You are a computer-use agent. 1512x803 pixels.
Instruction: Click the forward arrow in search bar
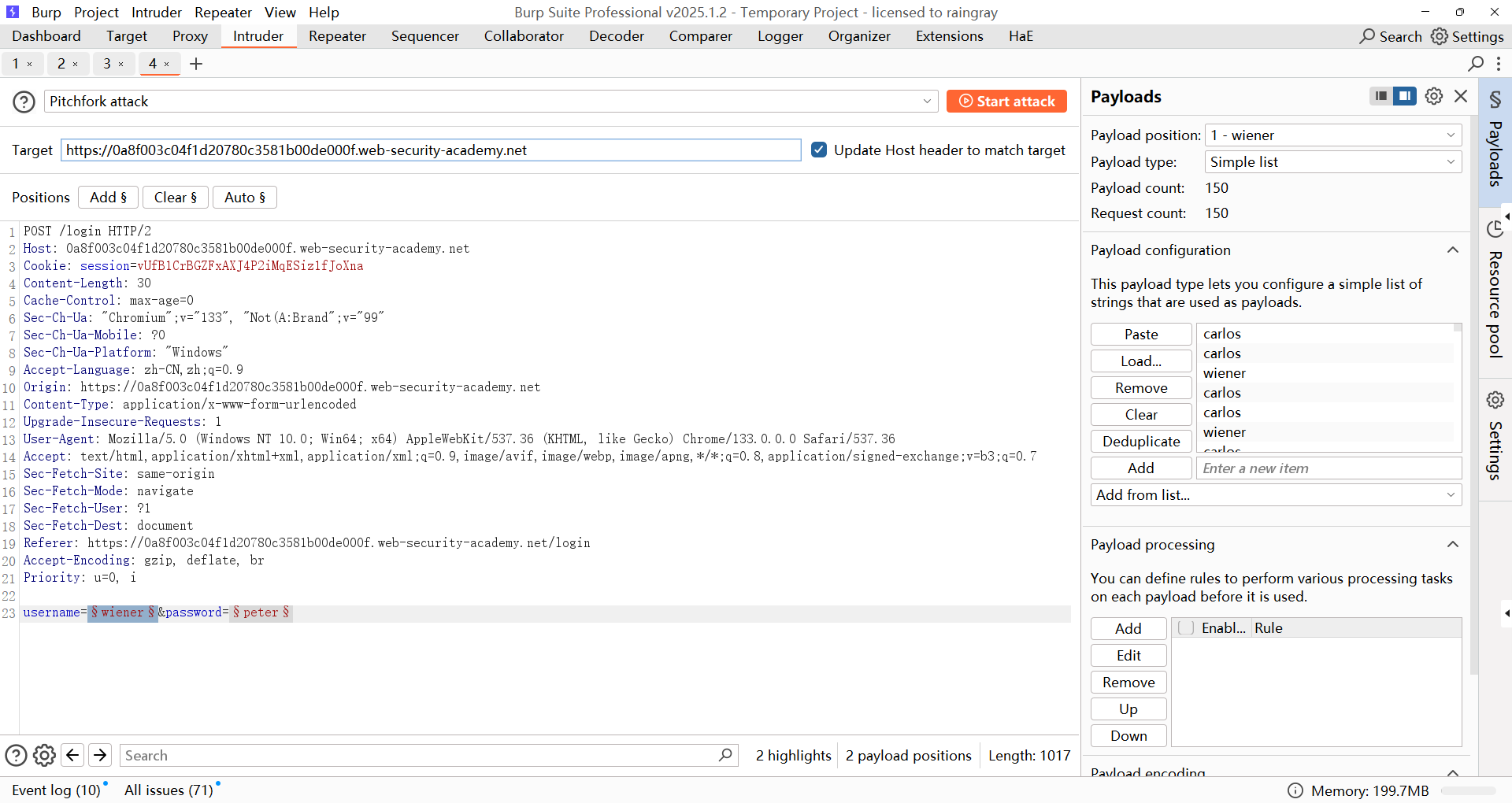click(x=100, y=755)
